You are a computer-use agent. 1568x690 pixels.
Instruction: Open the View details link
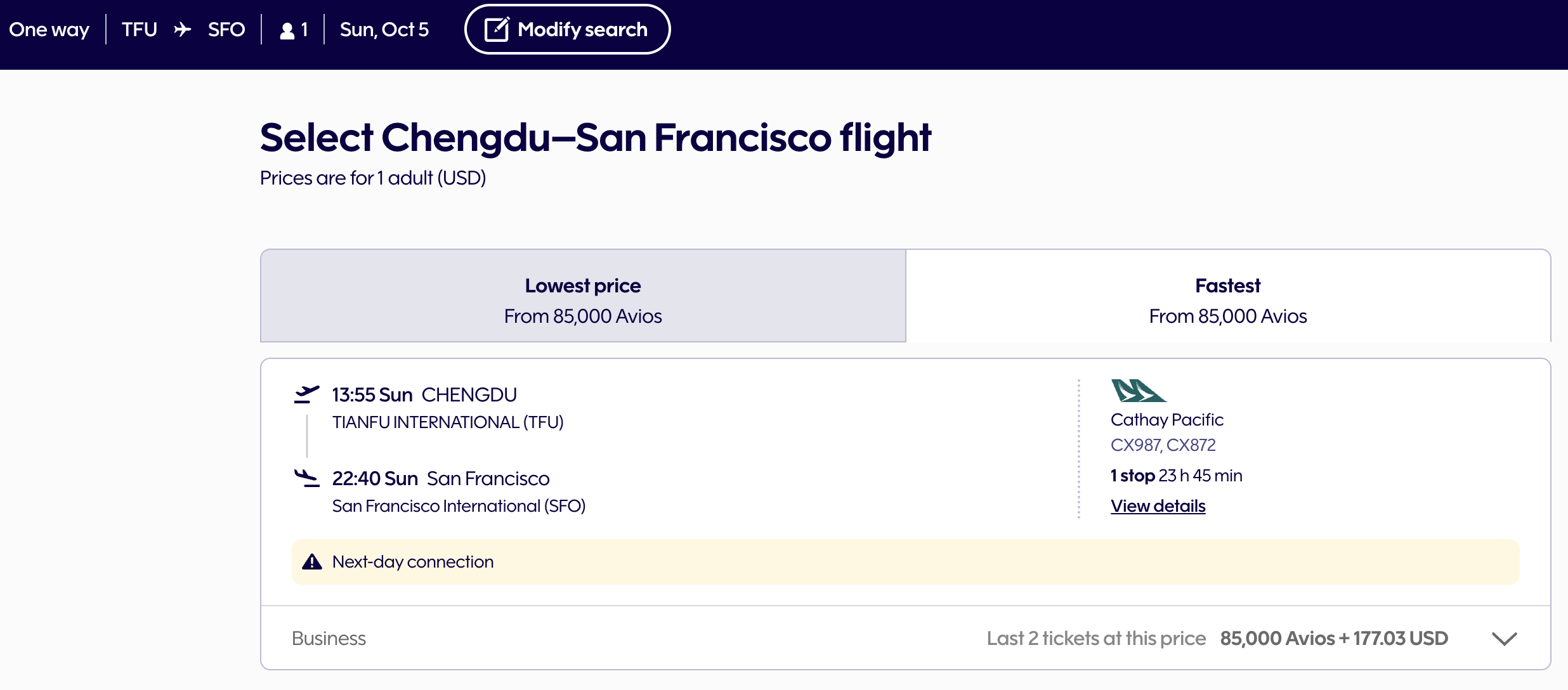click(1158, 506)
